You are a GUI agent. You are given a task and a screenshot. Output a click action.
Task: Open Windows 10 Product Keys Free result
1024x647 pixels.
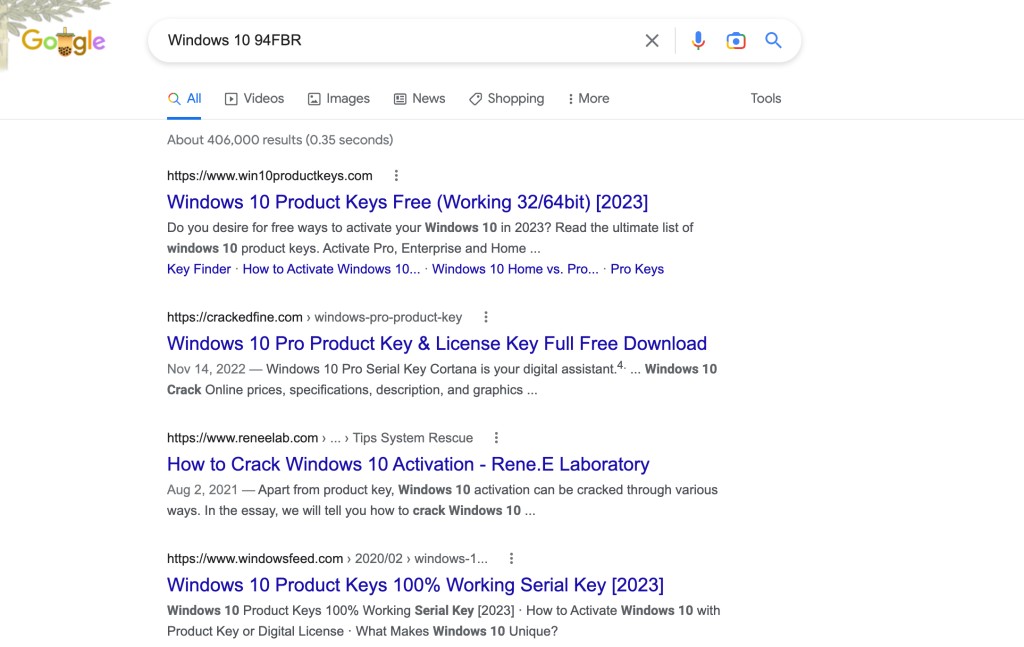408,202
